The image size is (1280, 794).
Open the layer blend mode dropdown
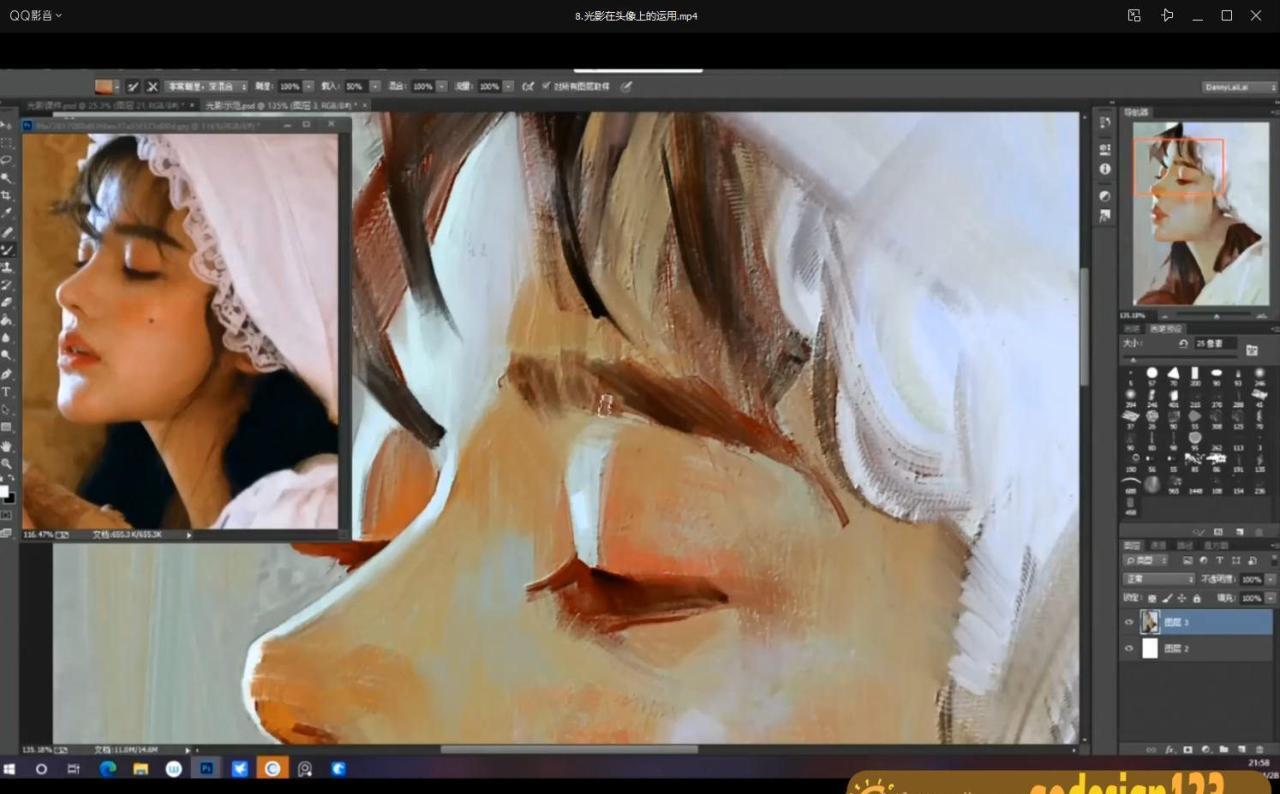[1159, 579]
